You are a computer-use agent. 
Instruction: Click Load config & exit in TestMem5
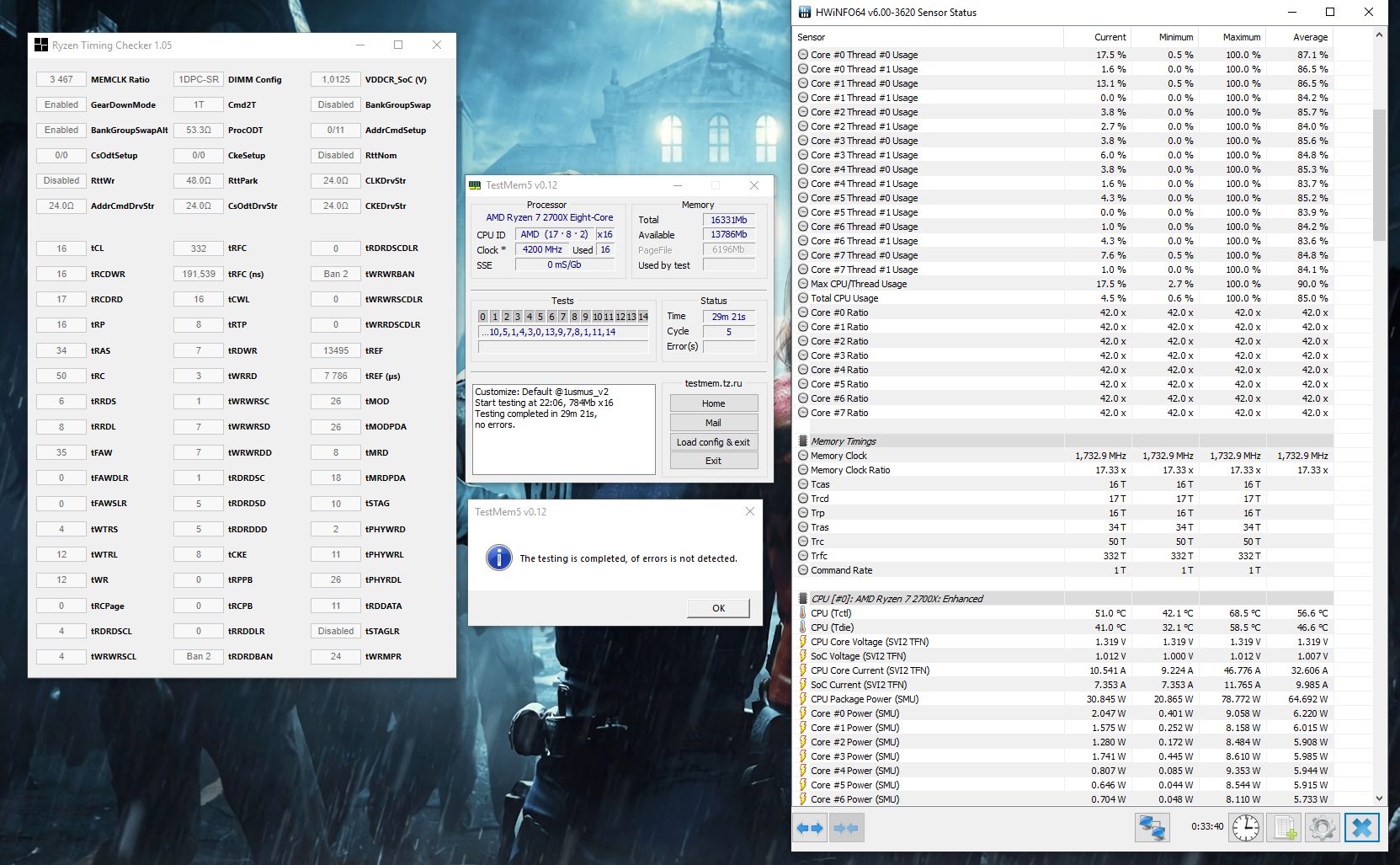click(x=714, y=442)
